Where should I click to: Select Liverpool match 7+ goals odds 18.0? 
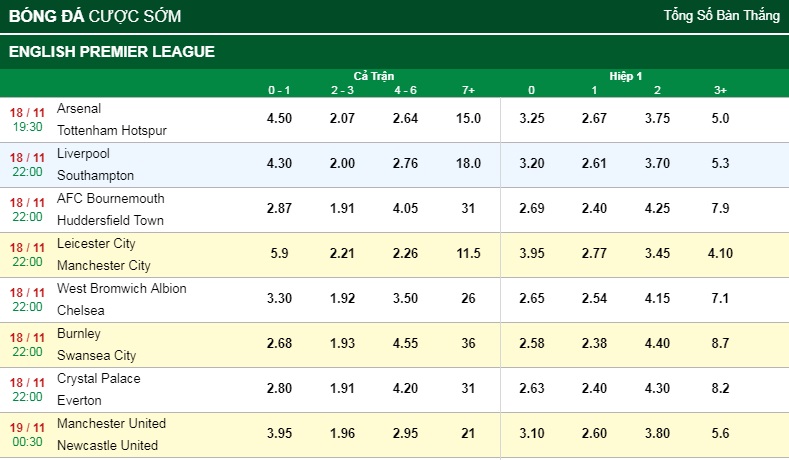pos(468,164)
